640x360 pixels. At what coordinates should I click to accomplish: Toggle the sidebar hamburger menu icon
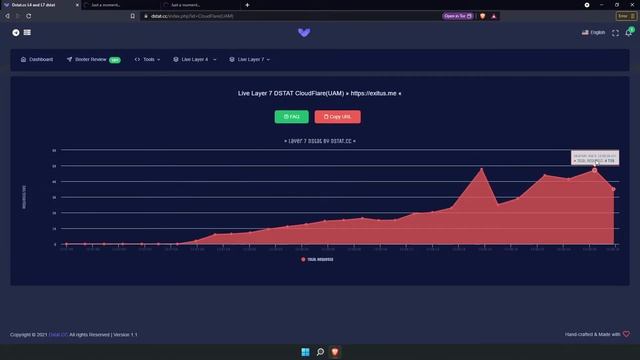pos(27,32)
